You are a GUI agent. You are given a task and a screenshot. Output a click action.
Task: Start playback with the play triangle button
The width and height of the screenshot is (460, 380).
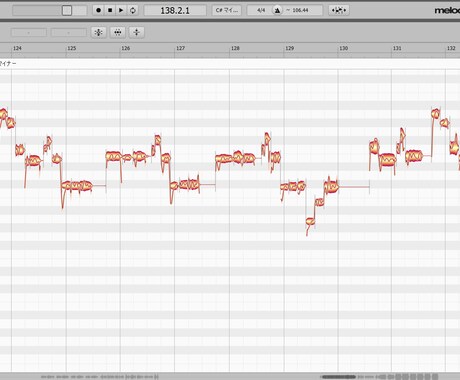click(121, 10)
